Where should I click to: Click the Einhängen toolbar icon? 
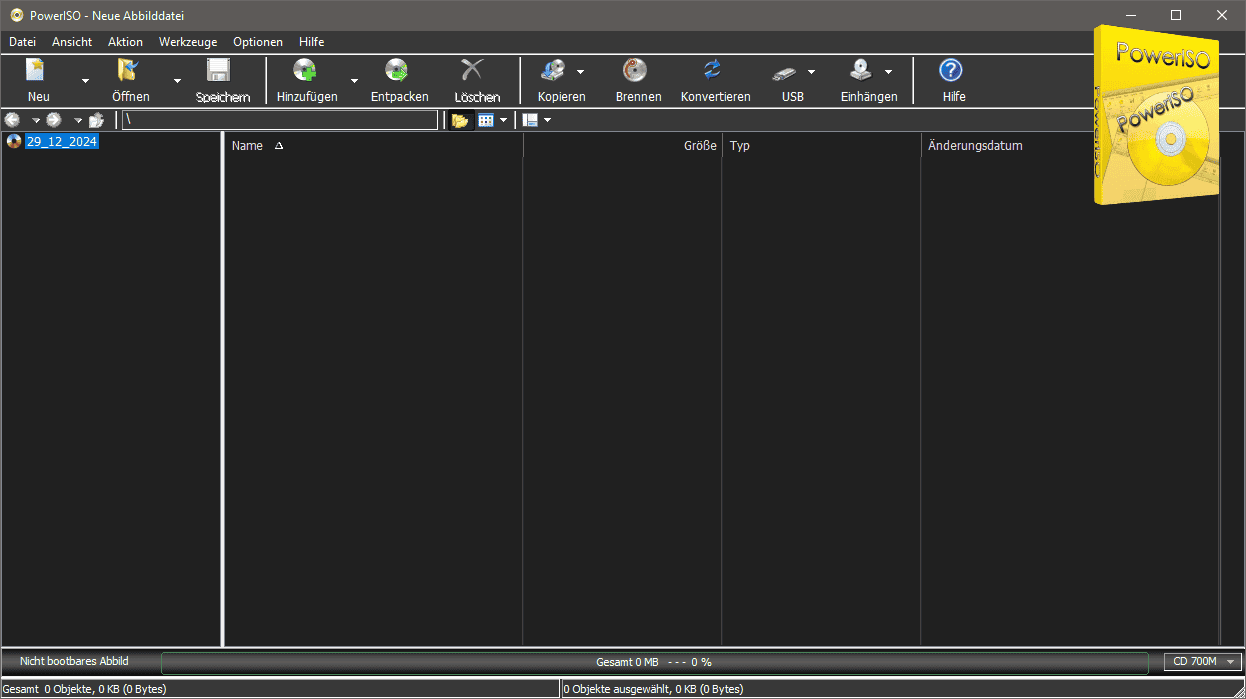[861, 70]
